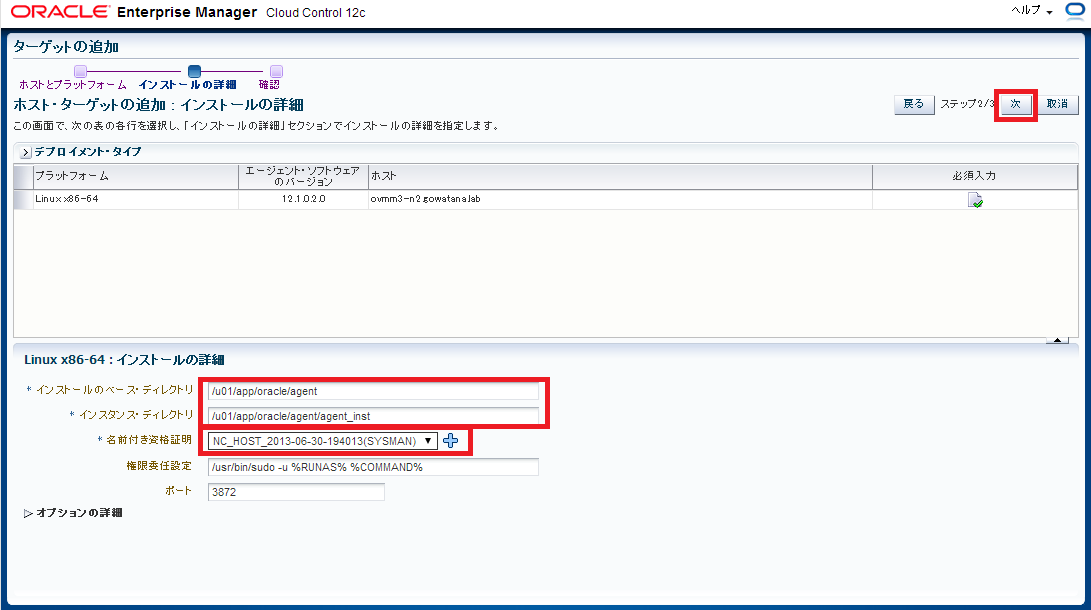Click the 戻る button

914,104
